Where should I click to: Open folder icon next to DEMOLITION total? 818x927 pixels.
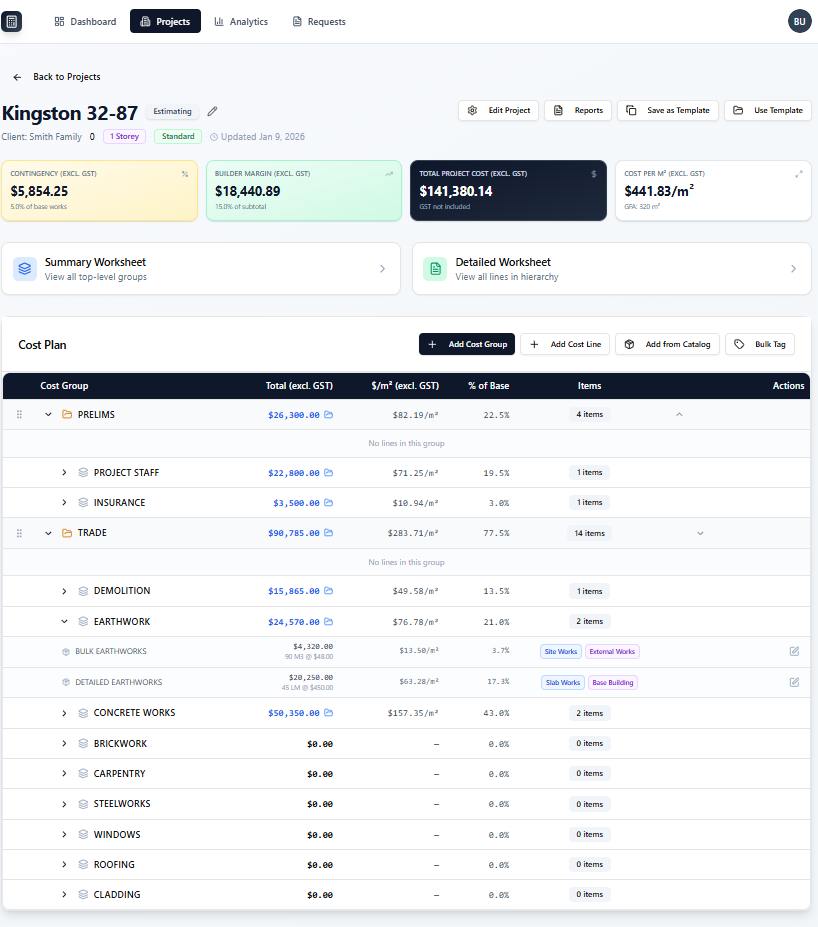tap(329, 591)
